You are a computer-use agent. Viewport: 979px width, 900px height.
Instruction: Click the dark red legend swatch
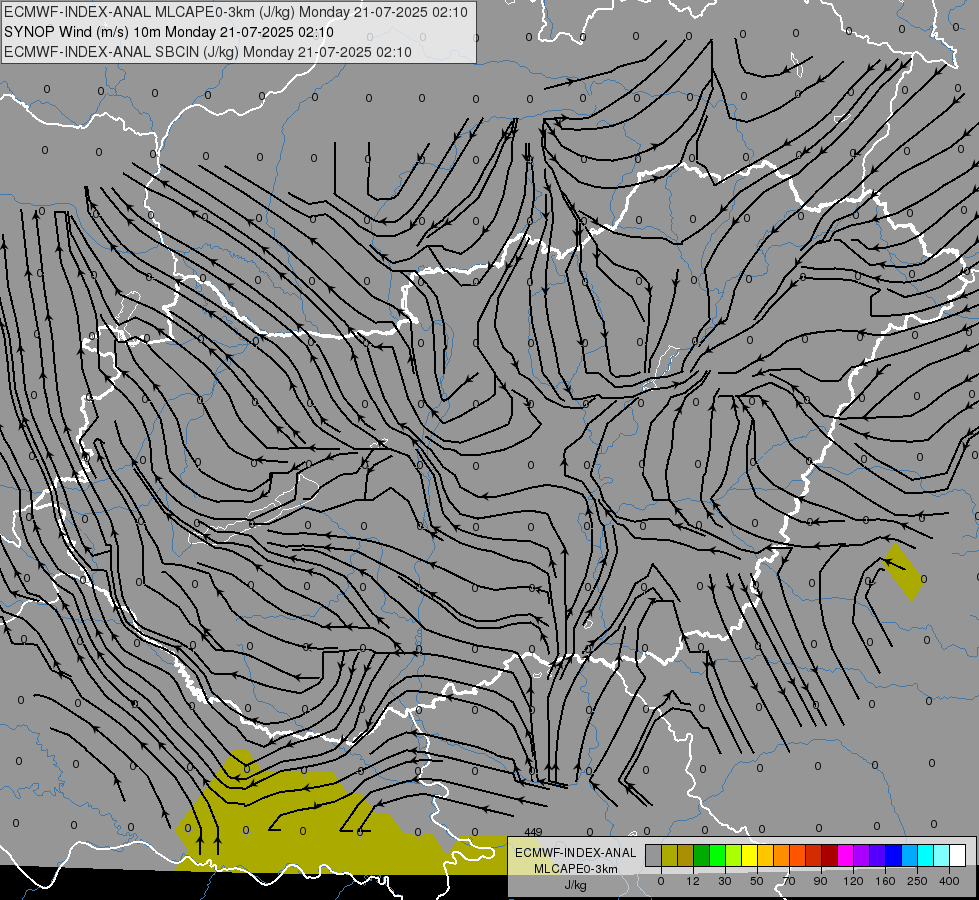[x=830, y=855]
